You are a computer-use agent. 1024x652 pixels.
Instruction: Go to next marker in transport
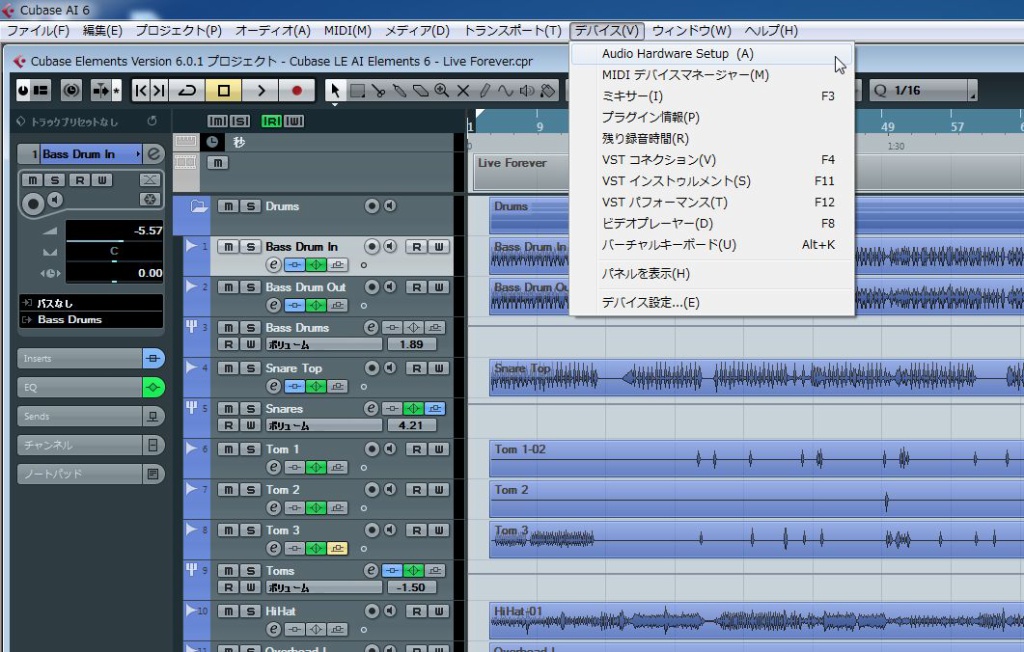159,91
